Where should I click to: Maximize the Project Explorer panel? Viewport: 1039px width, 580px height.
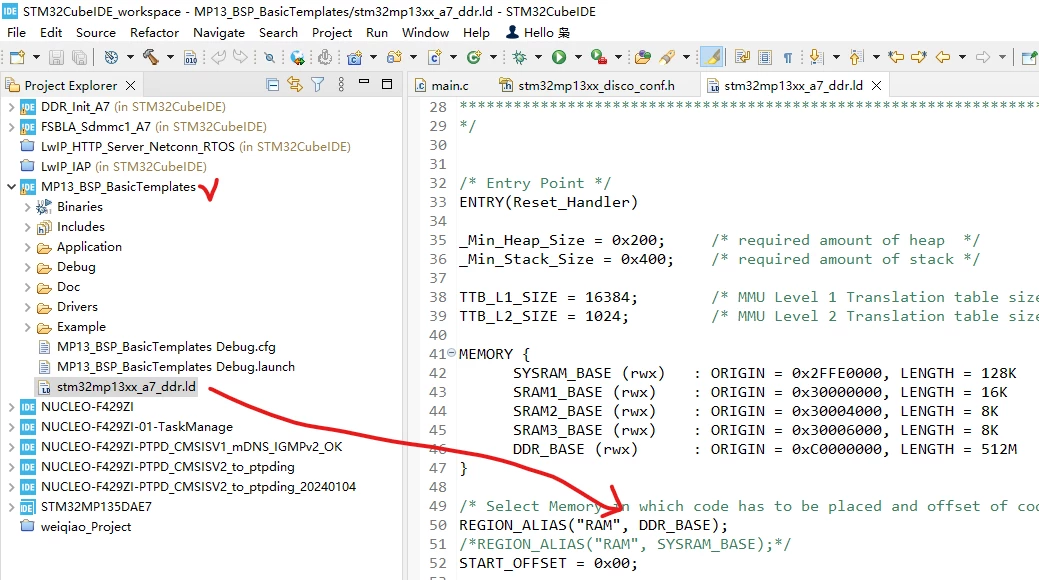point(387,84)
